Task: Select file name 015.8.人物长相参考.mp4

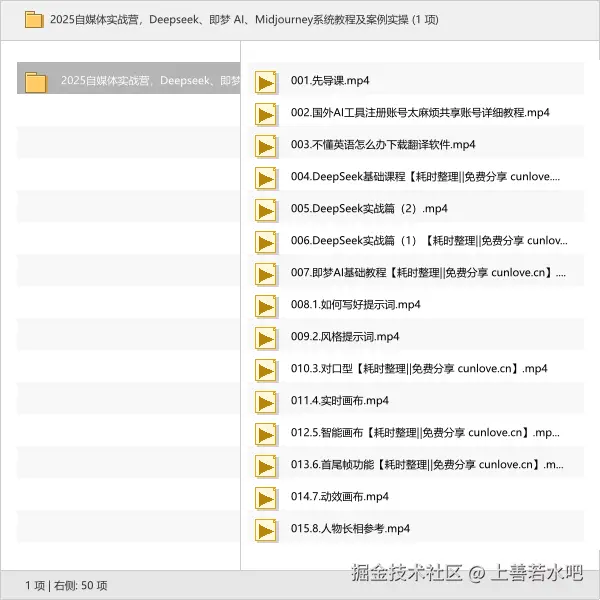Action: click(350, 528)
